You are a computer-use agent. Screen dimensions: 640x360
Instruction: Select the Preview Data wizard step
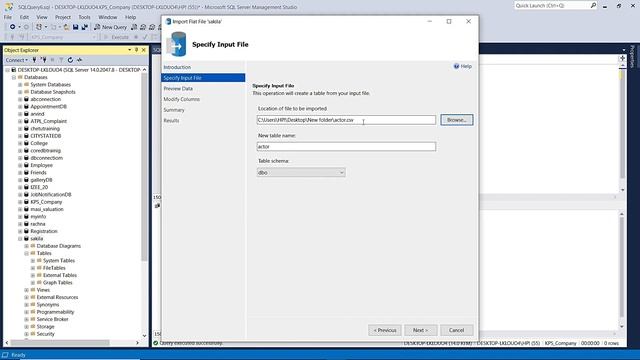(178, 89)
